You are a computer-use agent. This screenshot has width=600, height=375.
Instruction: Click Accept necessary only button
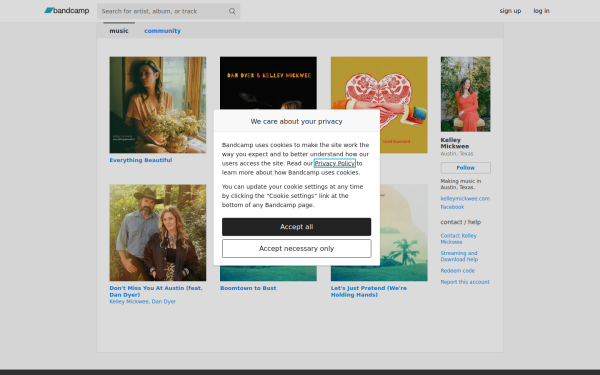click(297, 249)
